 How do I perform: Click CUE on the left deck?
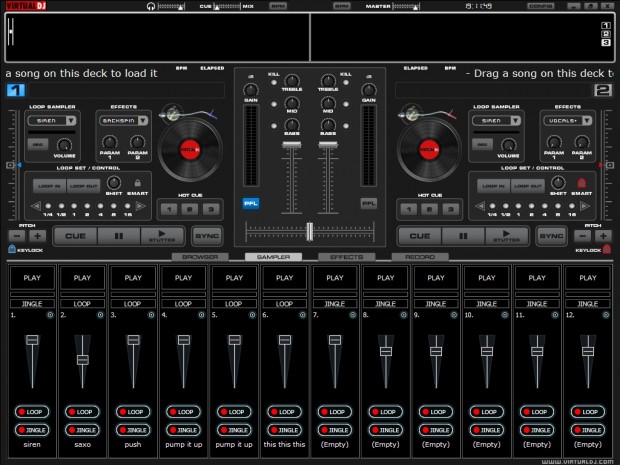tap(75, 236)
